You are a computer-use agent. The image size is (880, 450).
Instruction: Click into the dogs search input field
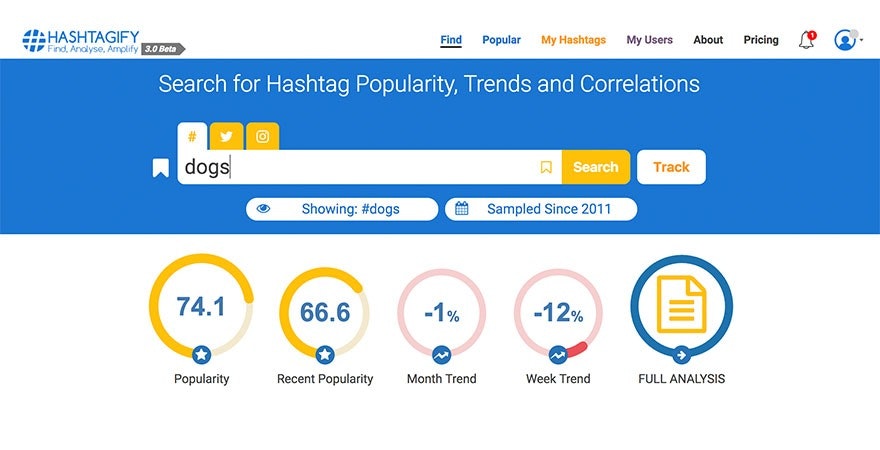360,168
